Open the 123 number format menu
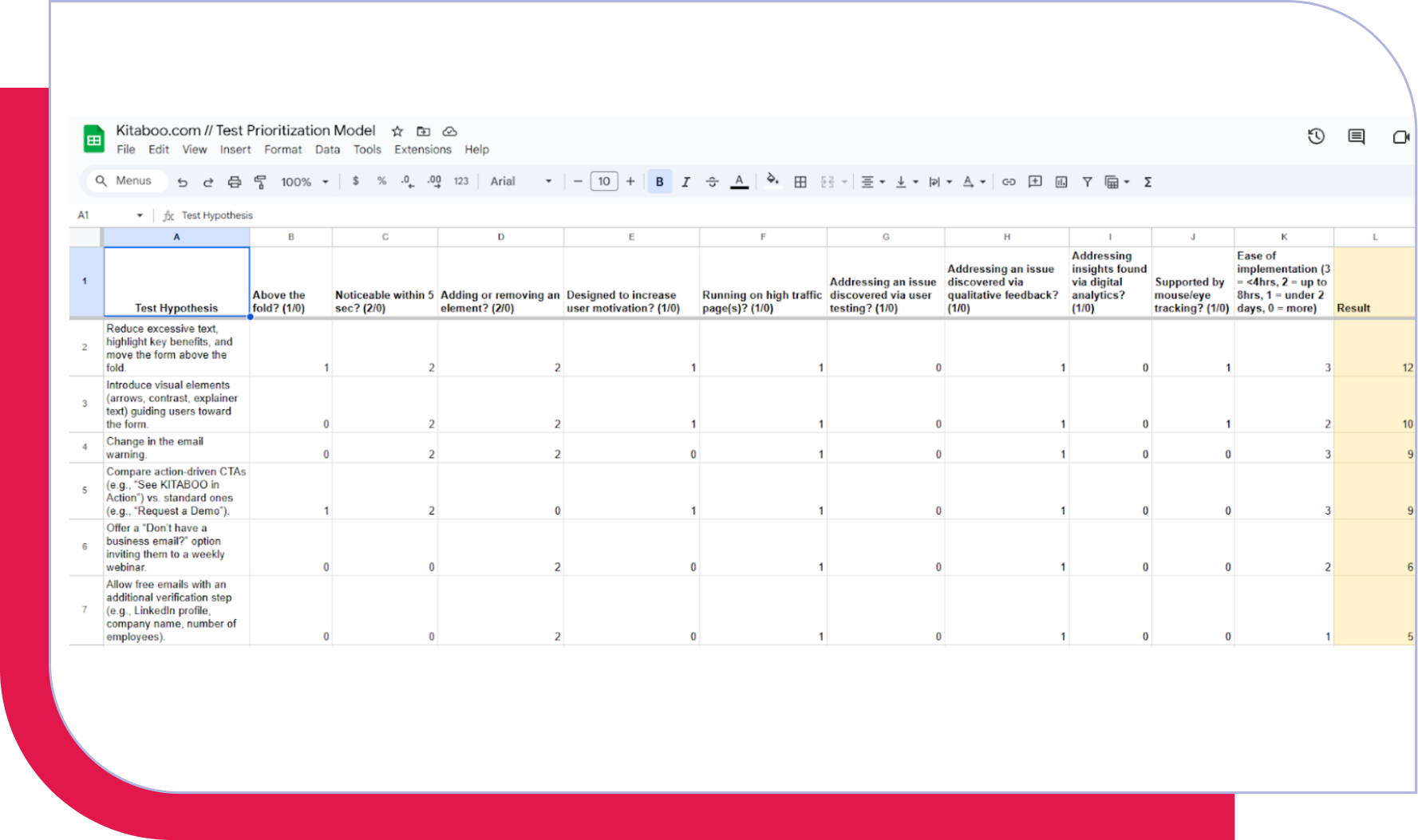1418x840 pixels. click(x=461, y=181)
